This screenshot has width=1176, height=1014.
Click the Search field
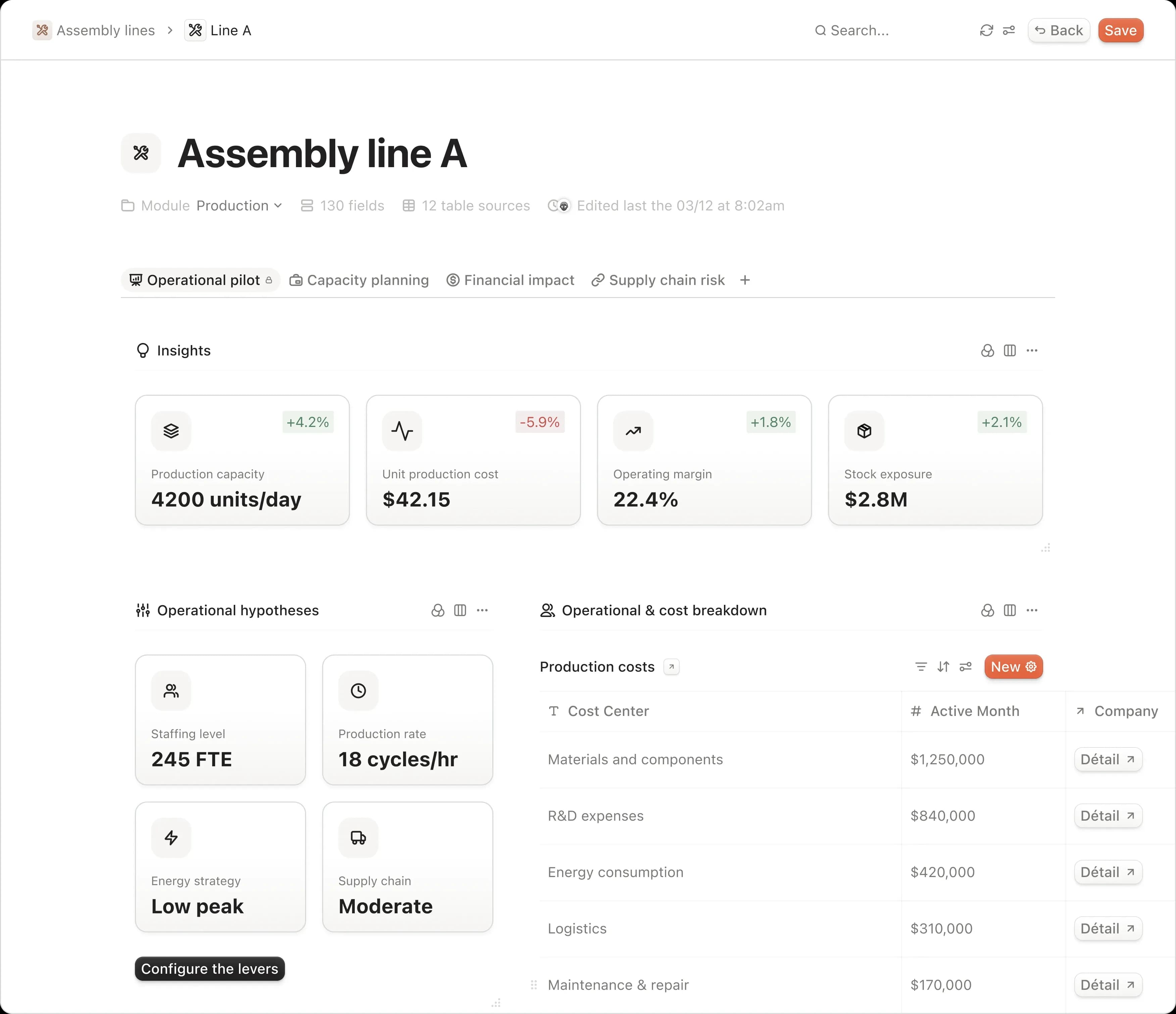tap(859, 30)
